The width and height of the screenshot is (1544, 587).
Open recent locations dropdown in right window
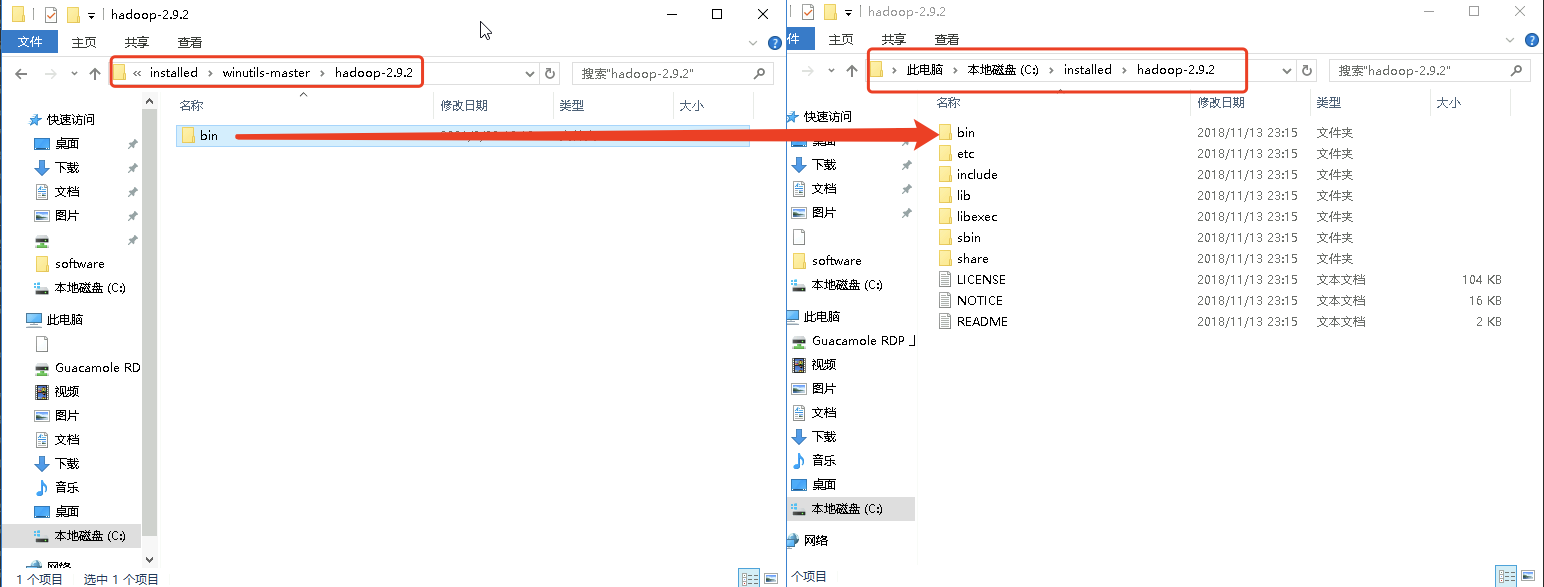[831, 71]
